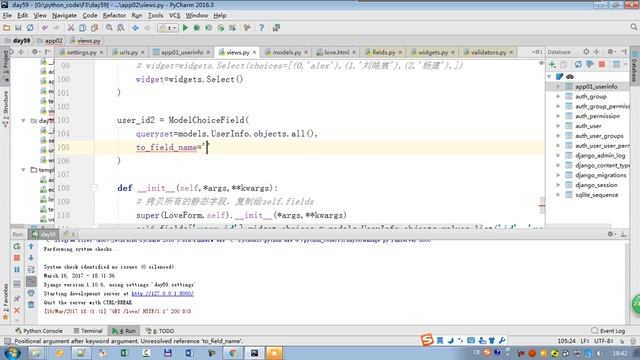Image resolution: width=640 pixels, height=360 pixels.
Task: Switch to the urls.py tab
Action: point(129,52)
